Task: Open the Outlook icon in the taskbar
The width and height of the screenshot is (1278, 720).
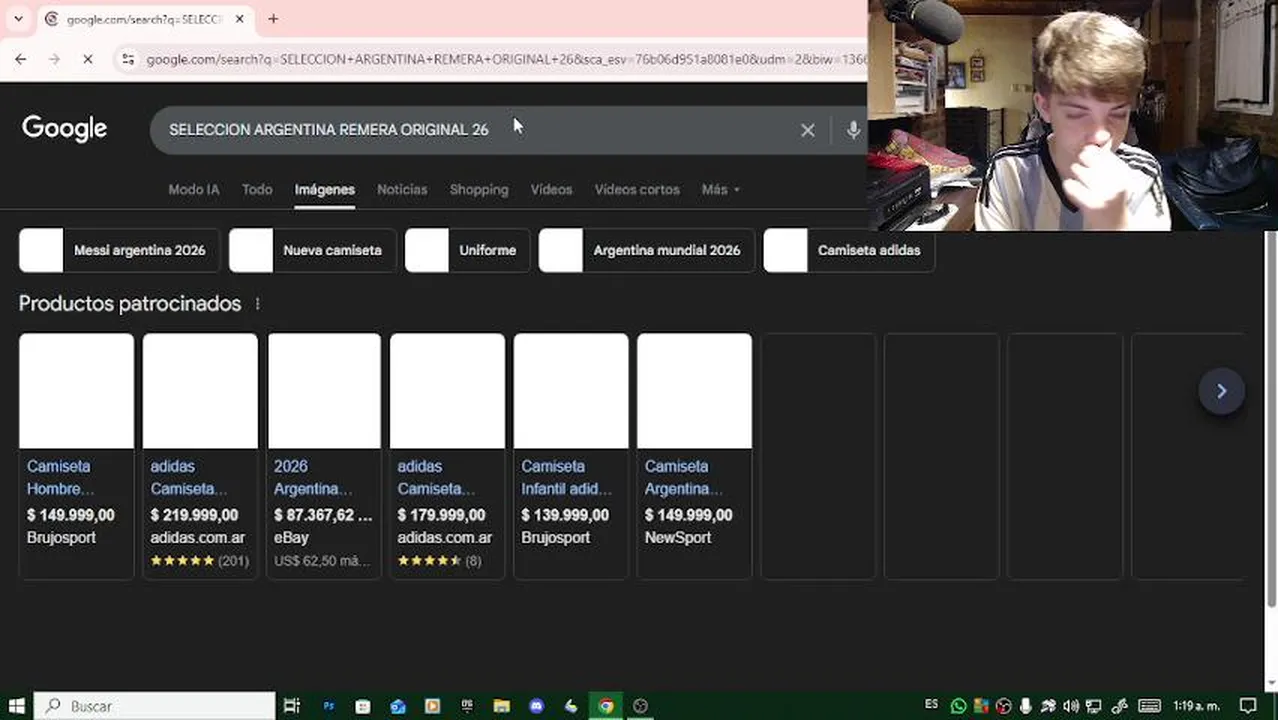Action: coord(397,706)
